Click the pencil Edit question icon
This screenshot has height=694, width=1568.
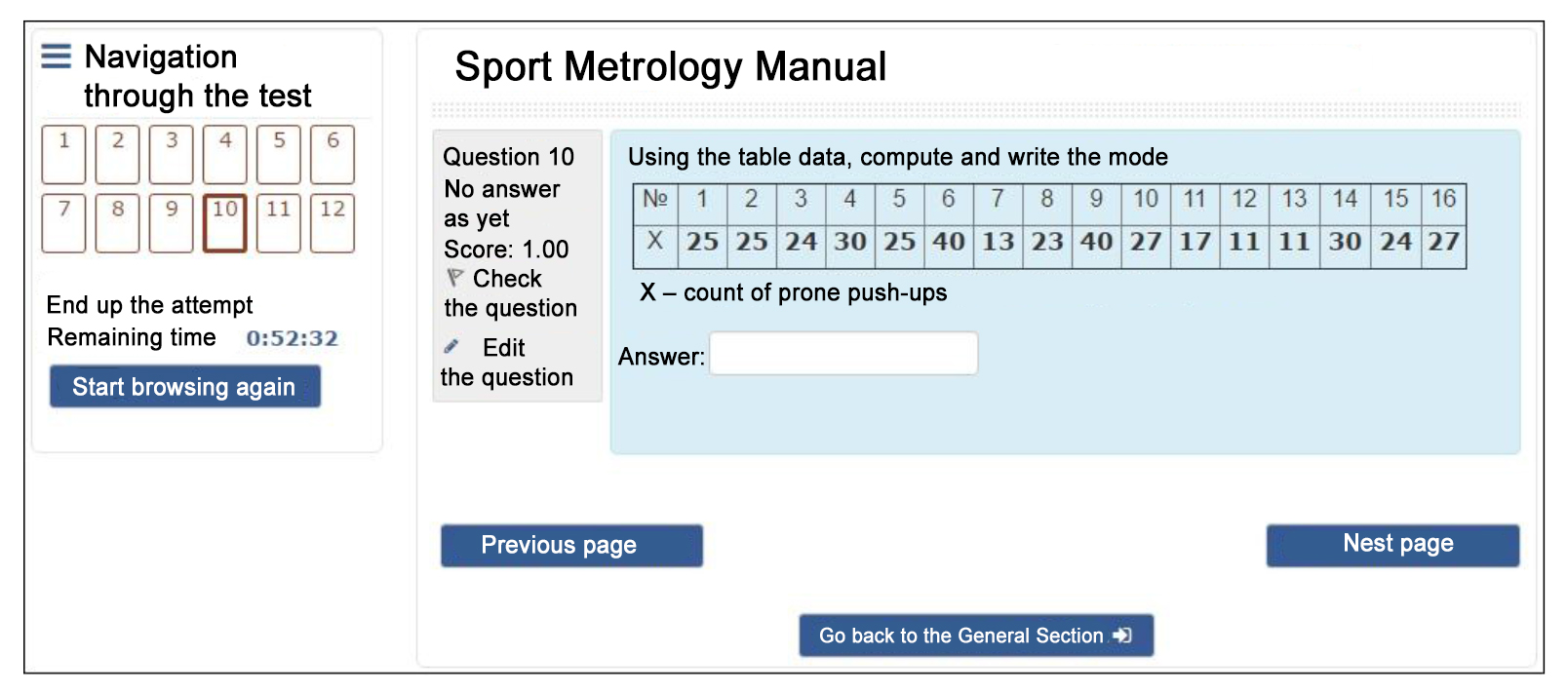pyautogui.click(x=451, y=347)
